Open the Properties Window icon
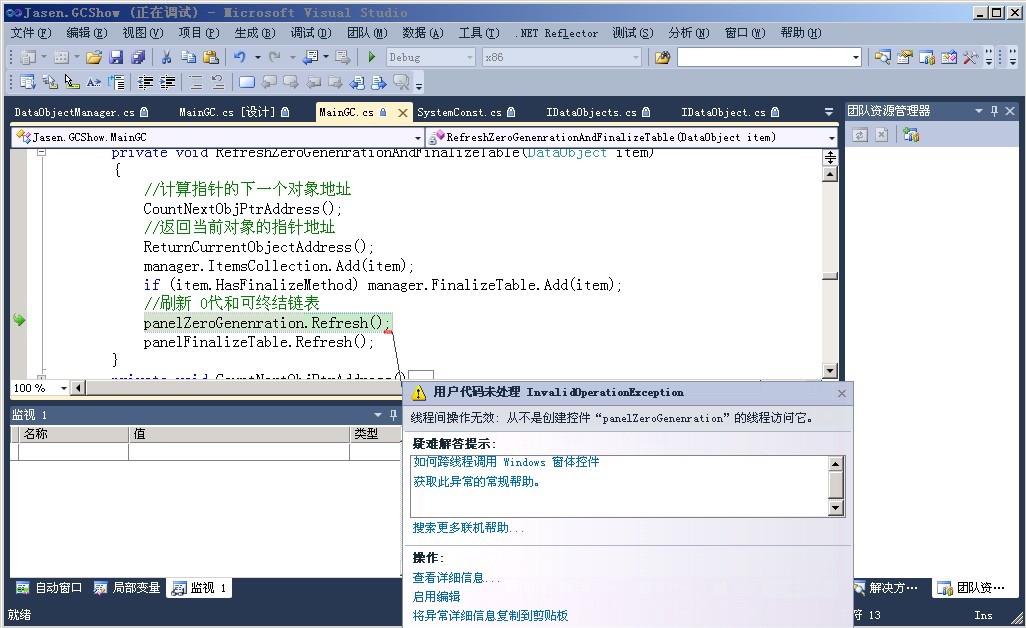 click(904, 58)
